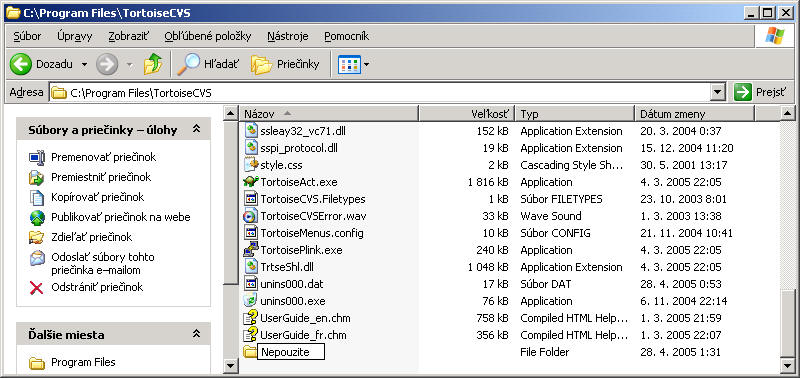Open the Hľadať search pane

(x=208, y=64)
